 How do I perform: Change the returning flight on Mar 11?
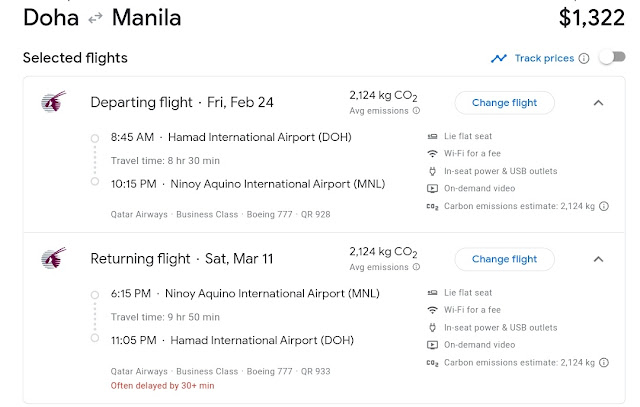pyautogui.click(x=504, y=259)
